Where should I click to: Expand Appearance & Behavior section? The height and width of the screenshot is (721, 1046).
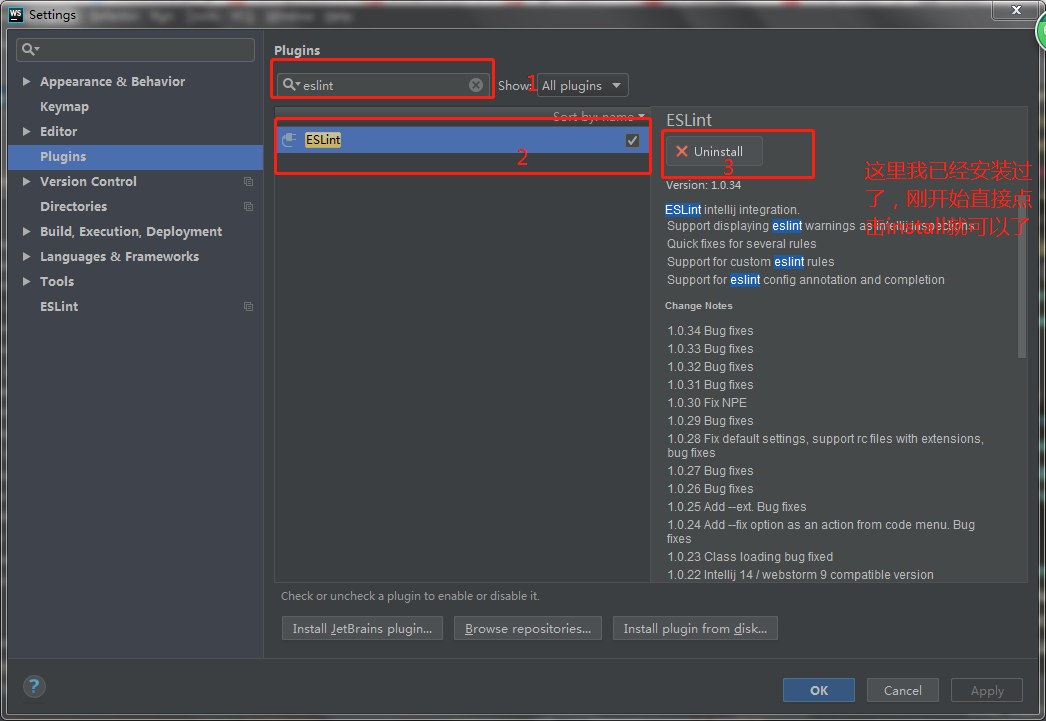(27, 81)
